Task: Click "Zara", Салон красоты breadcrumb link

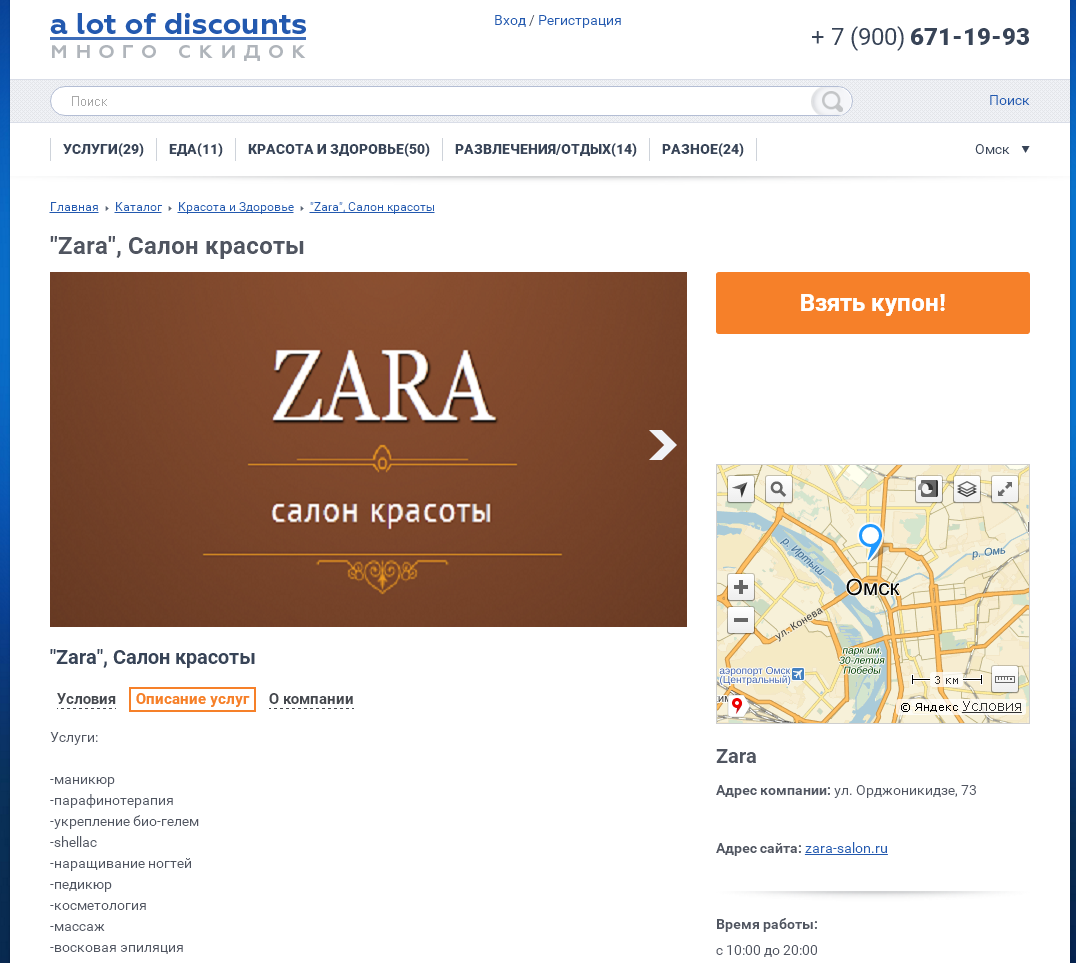Action: (372, 207)
